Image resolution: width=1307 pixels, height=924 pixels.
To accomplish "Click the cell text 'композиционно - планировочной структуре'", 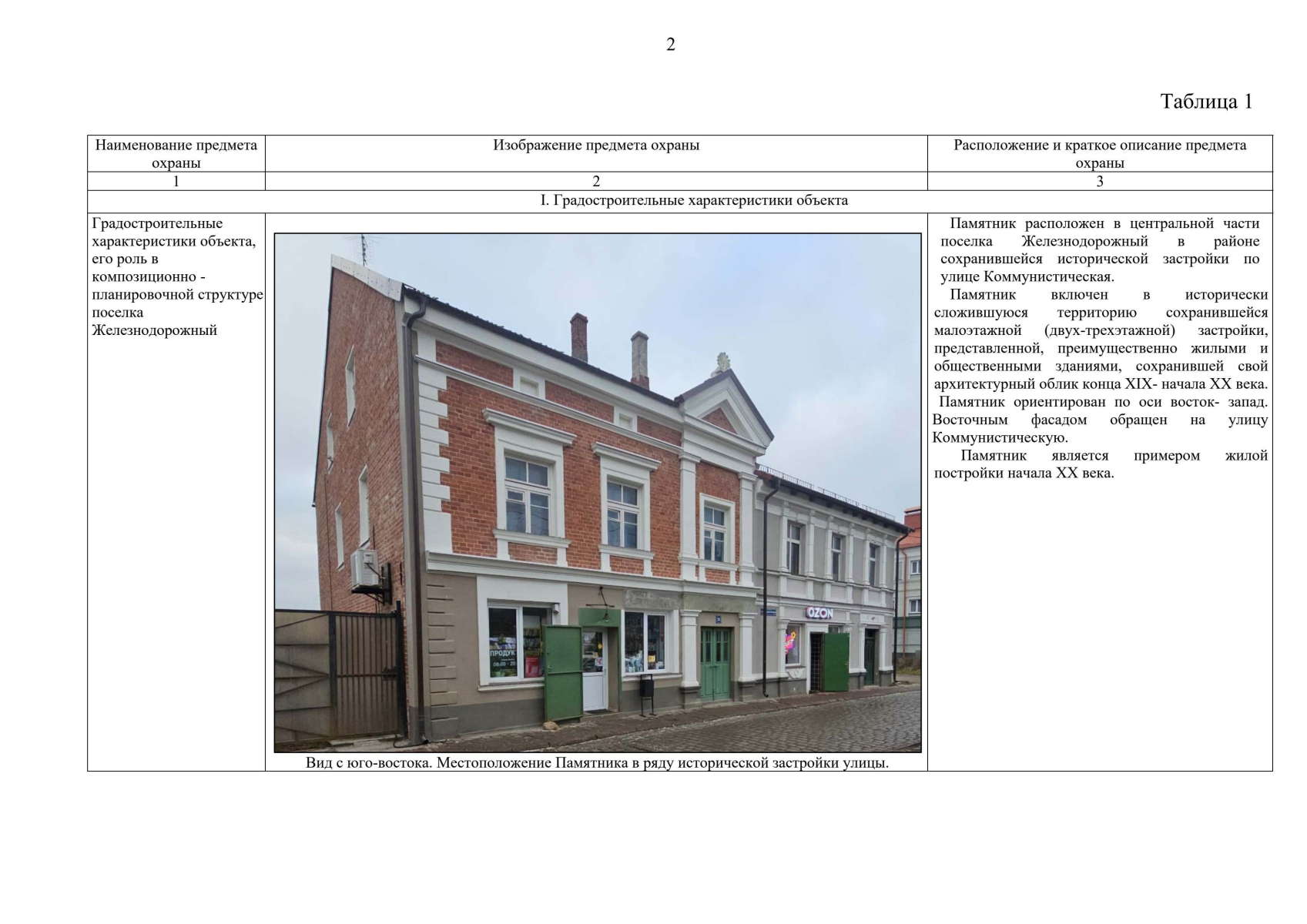I will (177, 286).
